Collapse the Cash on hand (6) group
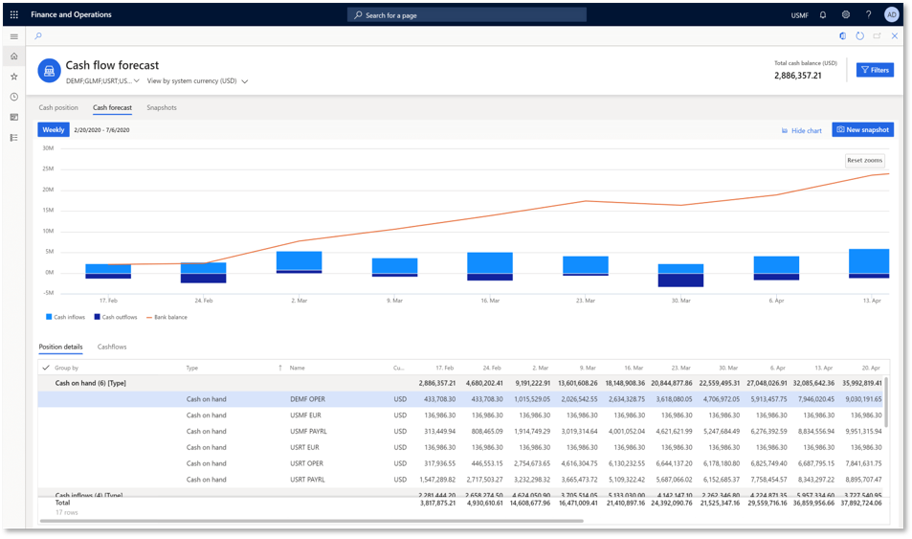The height and width of the screenshot is (539, 912). point(91,383)
